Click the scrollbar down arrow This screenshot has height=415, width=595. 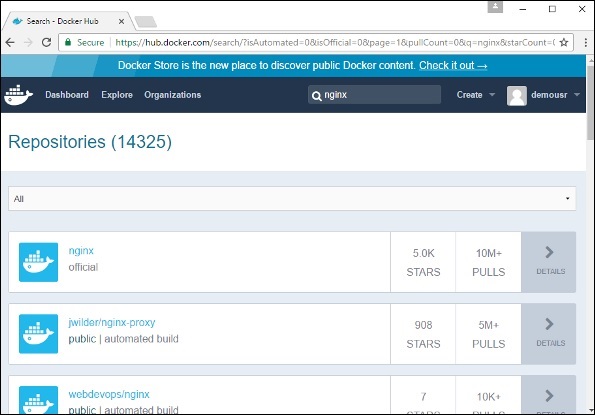pos(590,410)
